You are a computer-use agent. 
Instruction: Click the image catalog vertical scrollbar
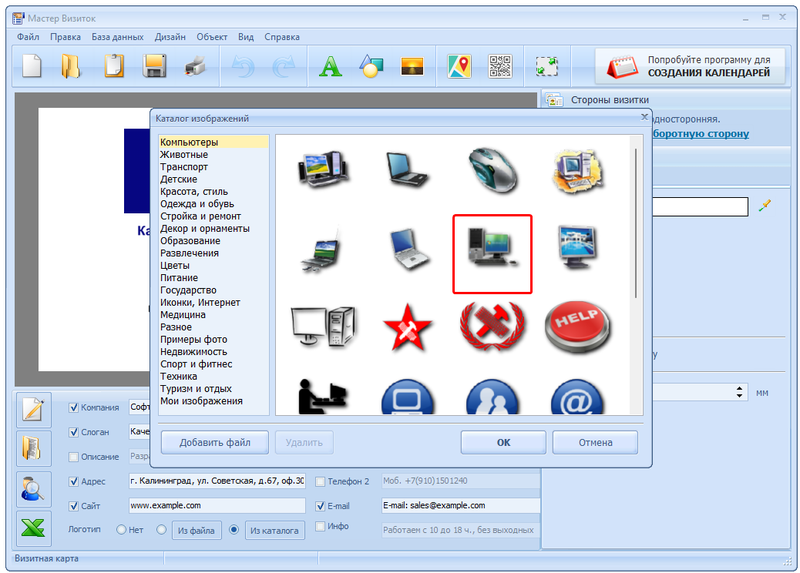point(637,220)
